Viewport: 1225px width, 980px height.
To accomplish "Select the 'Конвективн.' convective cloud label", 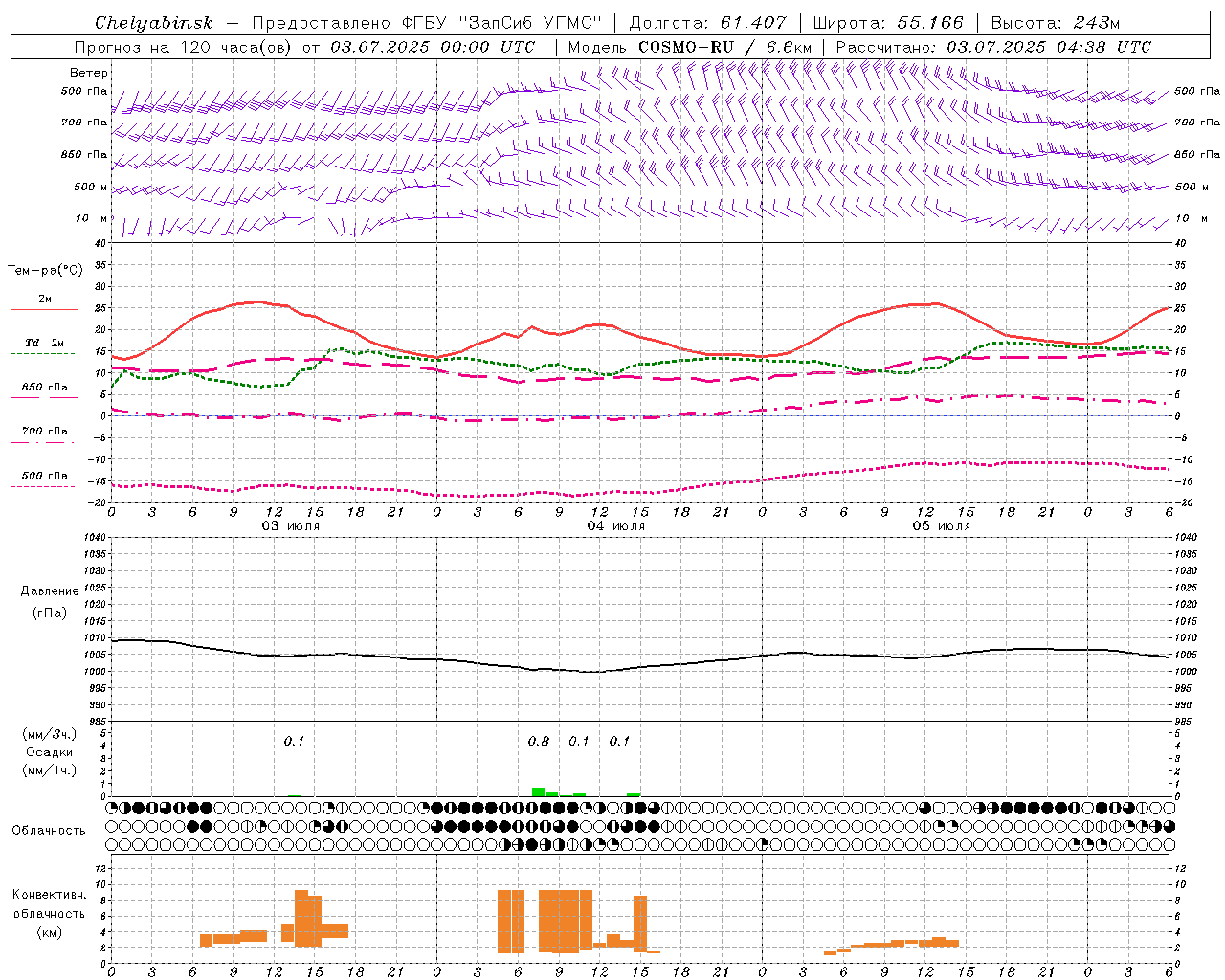I will (x=50, y=894).
